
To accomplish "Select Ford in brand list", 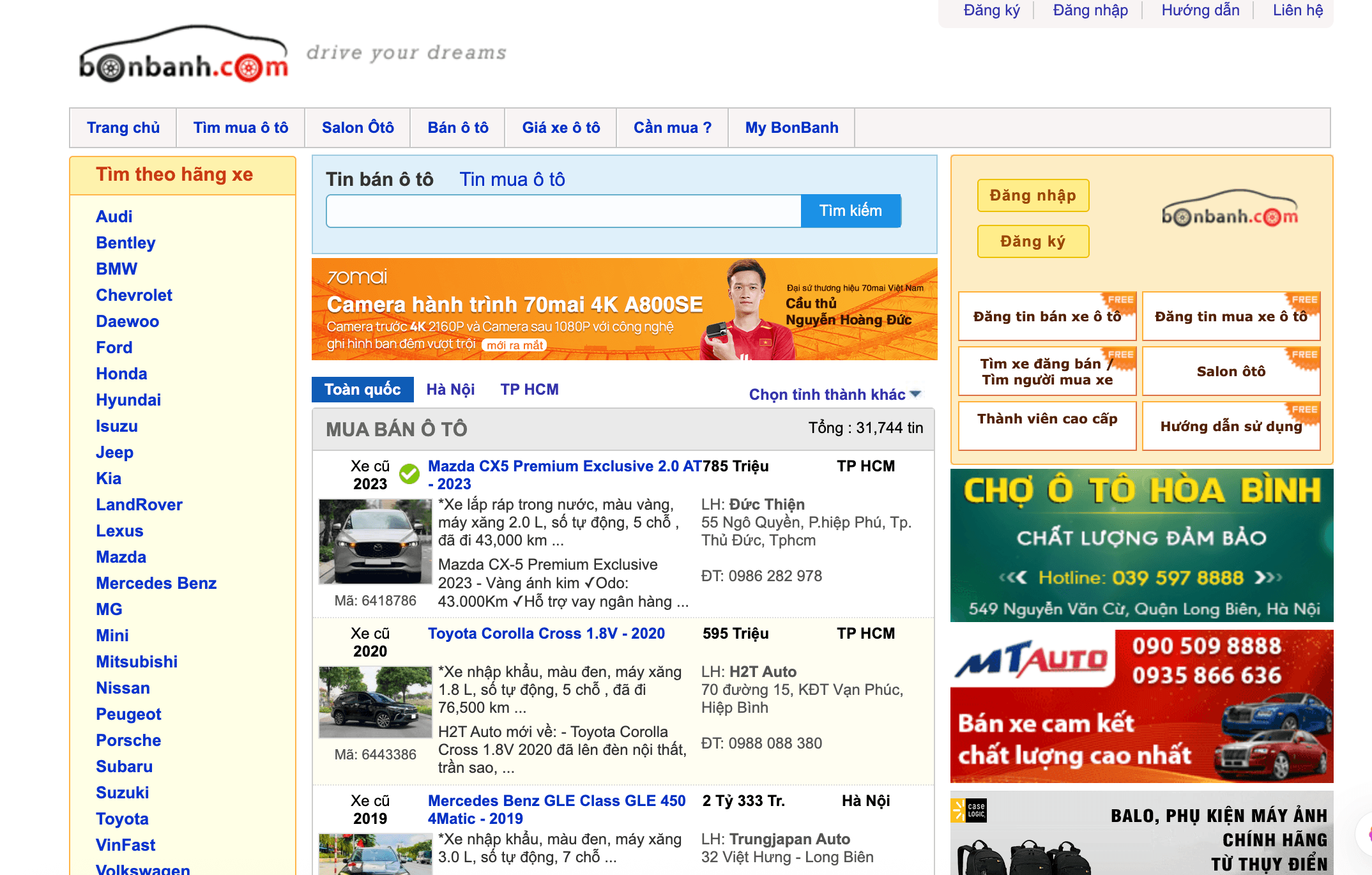I will (x=114, y=347).
